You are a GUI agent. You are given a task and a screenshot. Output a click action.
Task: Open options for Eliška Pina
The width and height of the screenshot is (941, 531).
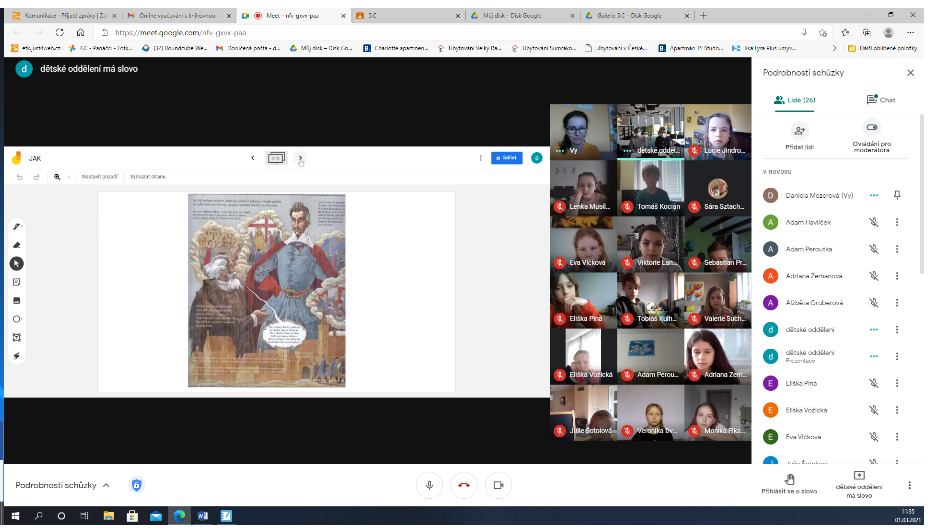[897, 383]
